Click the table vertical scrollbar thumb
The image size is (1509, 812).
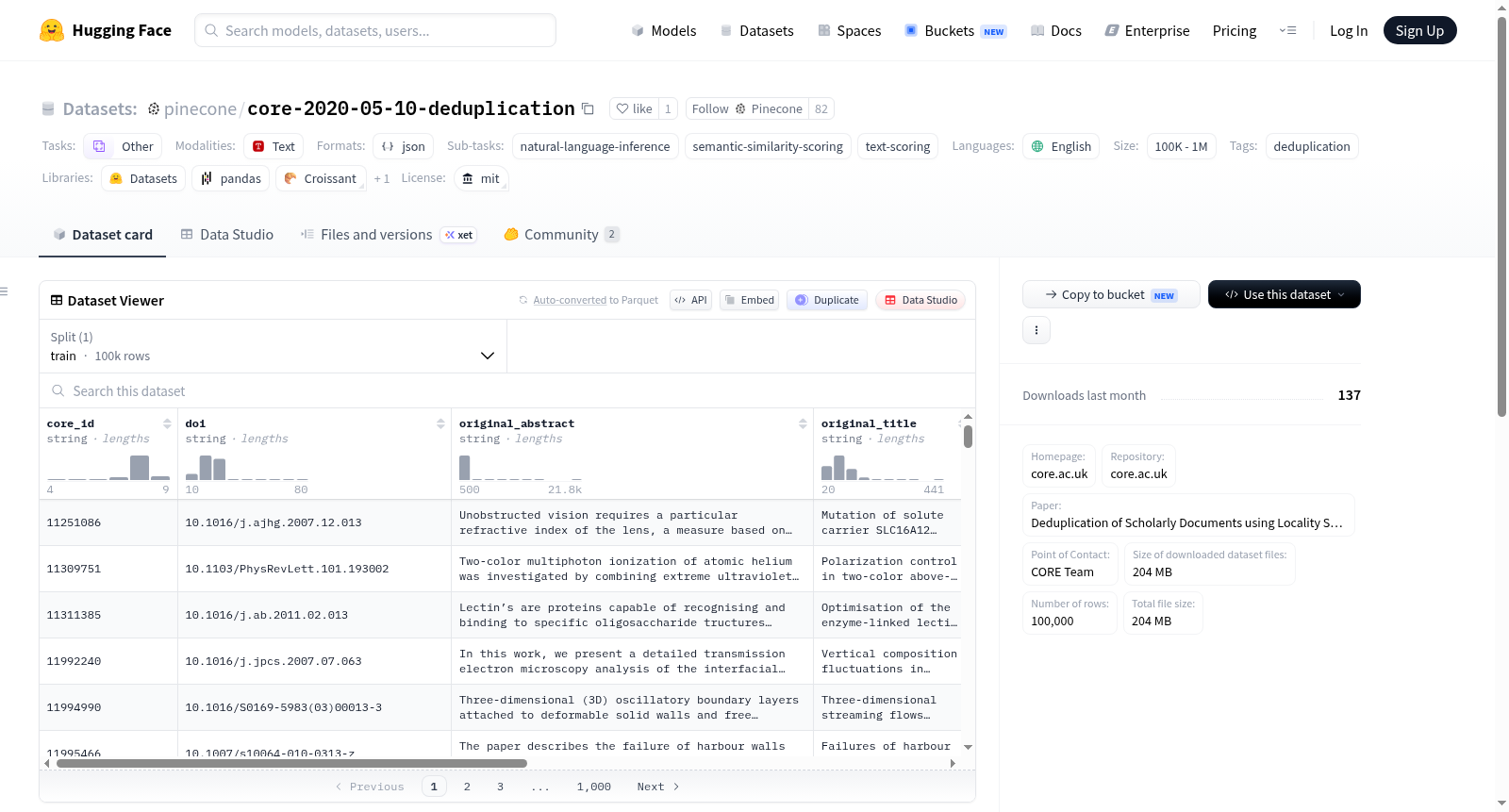click(x=968, y=437)
